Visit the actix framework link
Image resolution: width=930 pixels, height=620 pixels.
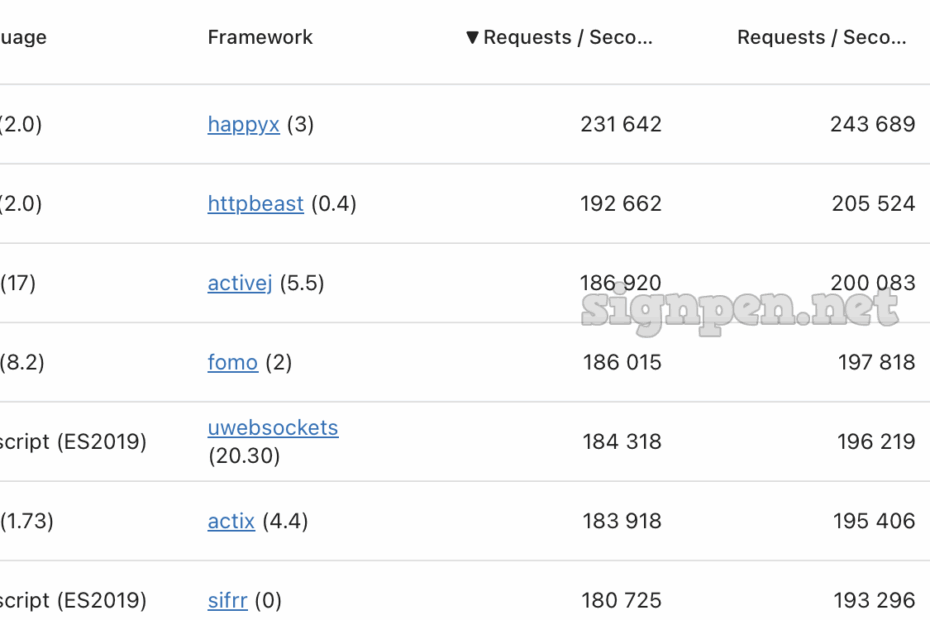231,522
